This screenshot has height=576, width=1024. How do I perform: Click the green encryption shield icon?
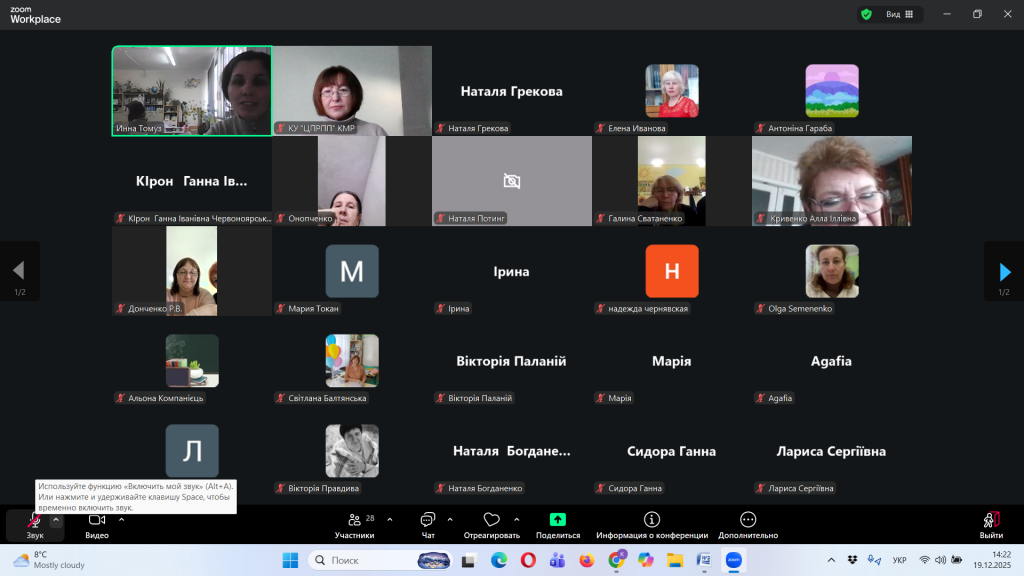[866, 14]
